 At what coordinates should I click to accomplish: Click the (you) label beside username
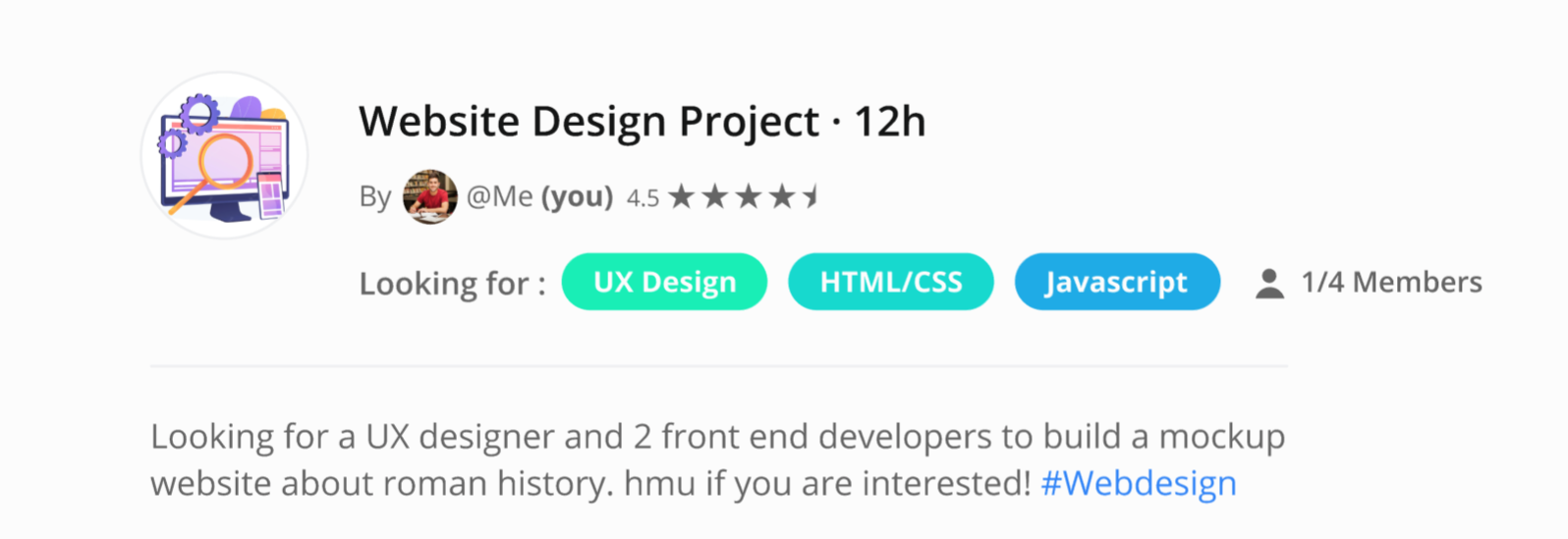577,197
